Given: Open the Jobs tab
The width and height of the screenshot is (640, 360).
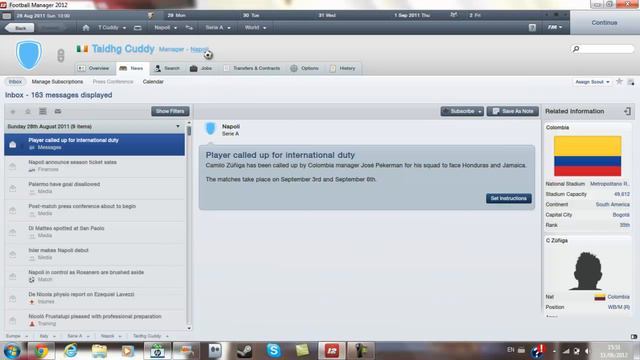Looking at the screenshot, I should pyautogui.click(x=201, y=68).
